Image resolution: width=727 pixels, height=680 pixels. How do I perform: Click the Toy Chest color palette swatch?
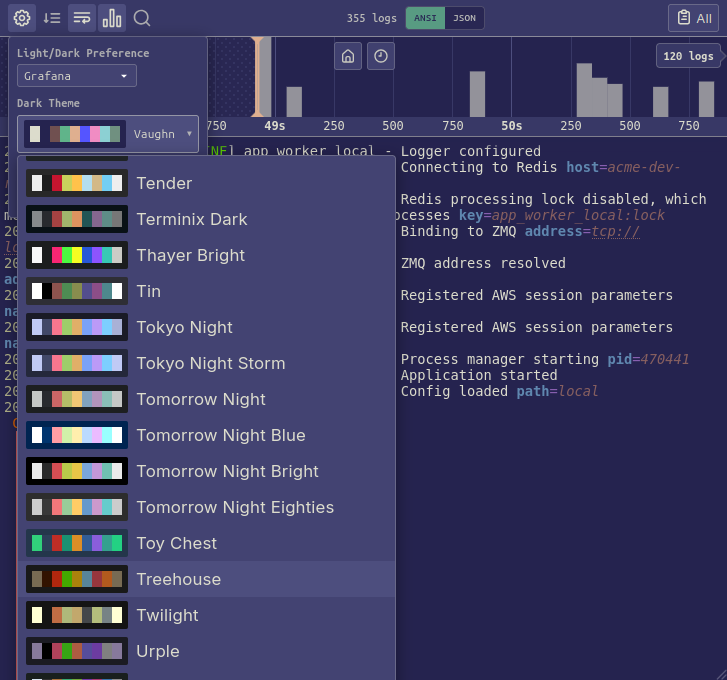(77, 543)
